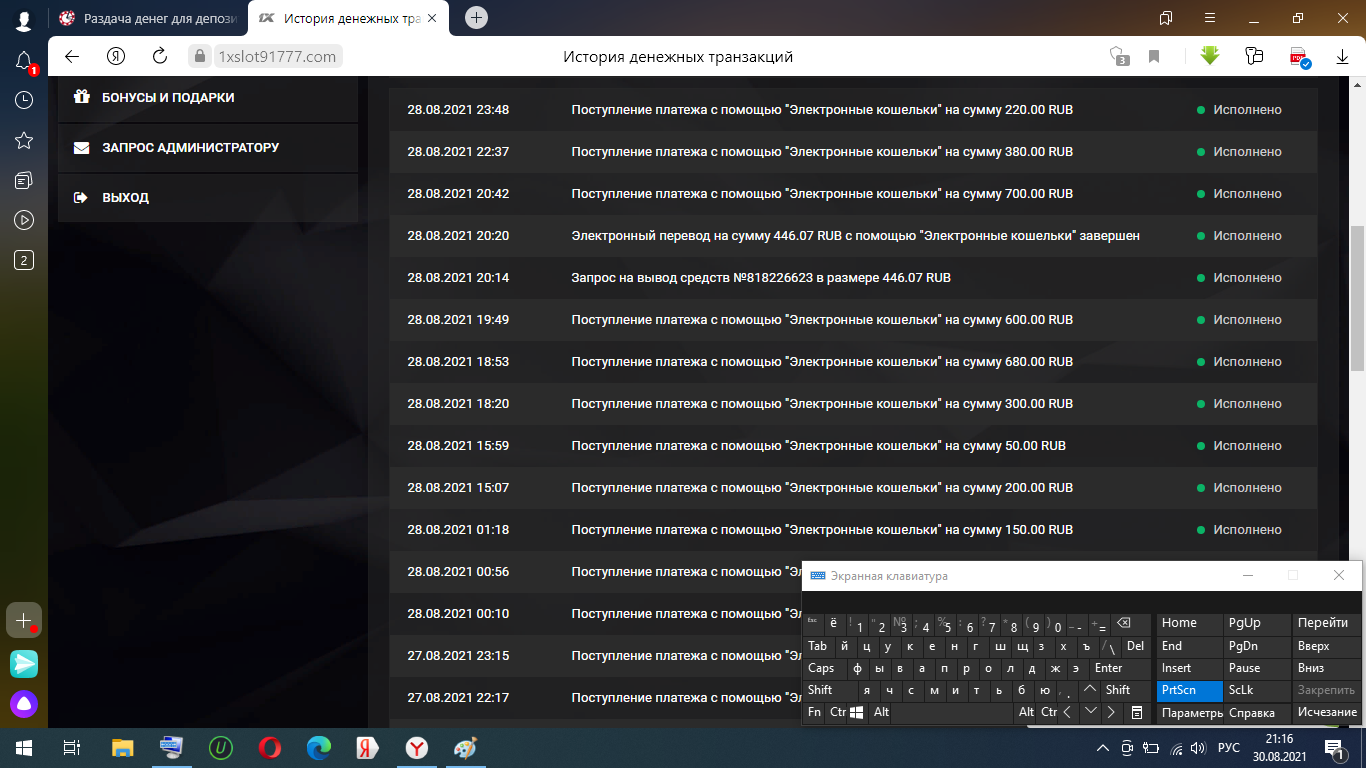This screenshot has width=1366, height=768.
Task: Open the messenger paper-plane icon in sidebar
Action: click(x=24, y=663)
